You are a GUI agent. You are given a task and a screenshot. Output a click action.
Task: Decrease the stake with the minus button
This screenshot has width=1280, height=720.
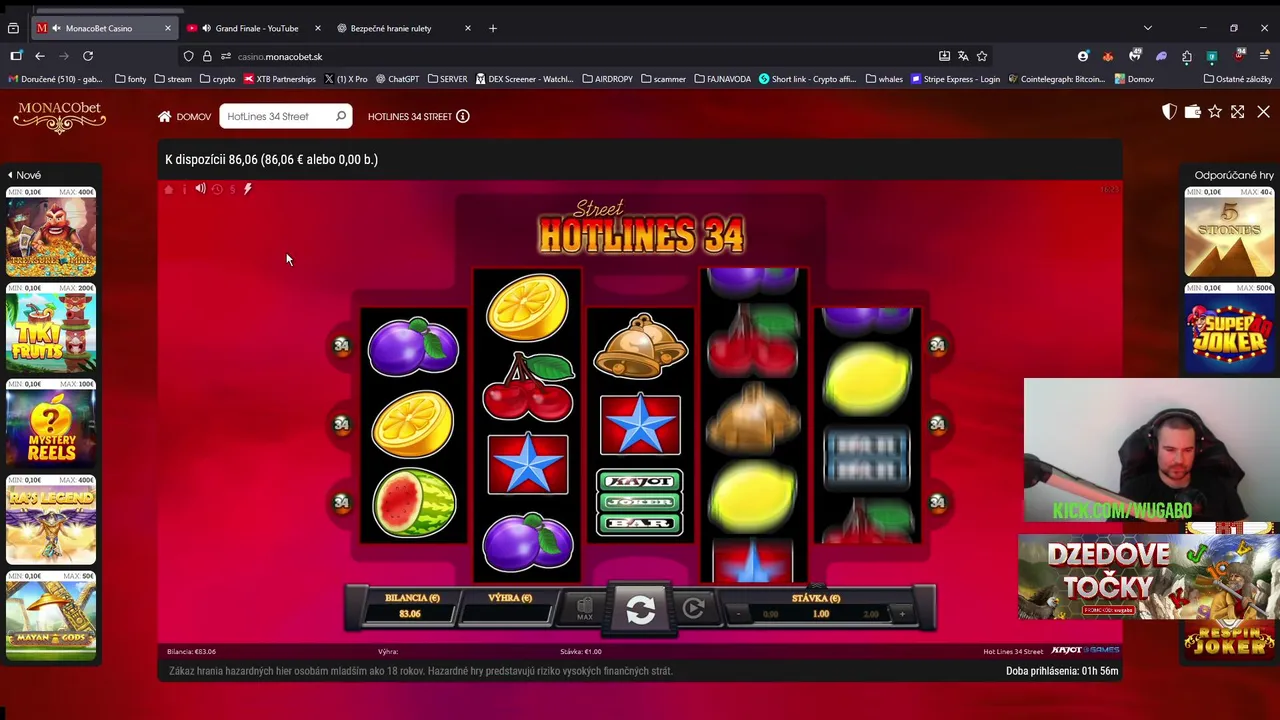[739, 614]
